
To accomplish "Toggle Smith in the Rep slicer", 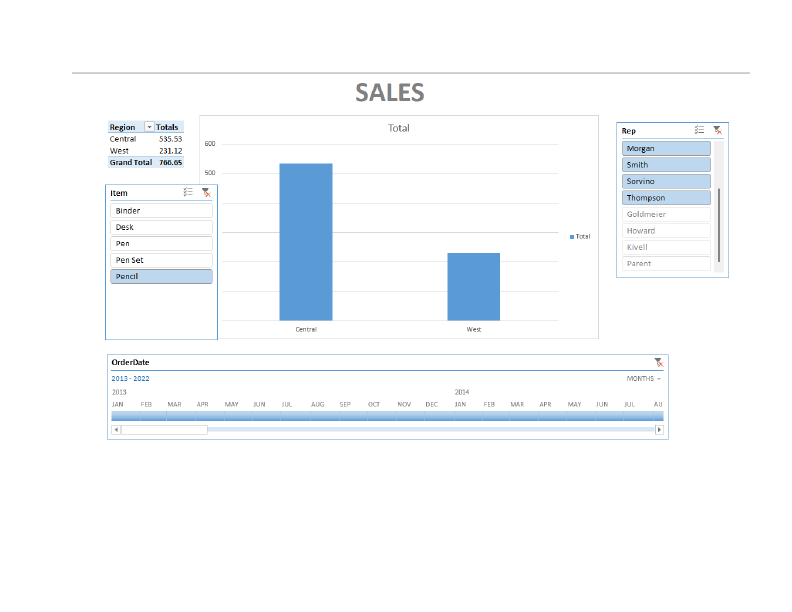I will [x=666, y=165].
